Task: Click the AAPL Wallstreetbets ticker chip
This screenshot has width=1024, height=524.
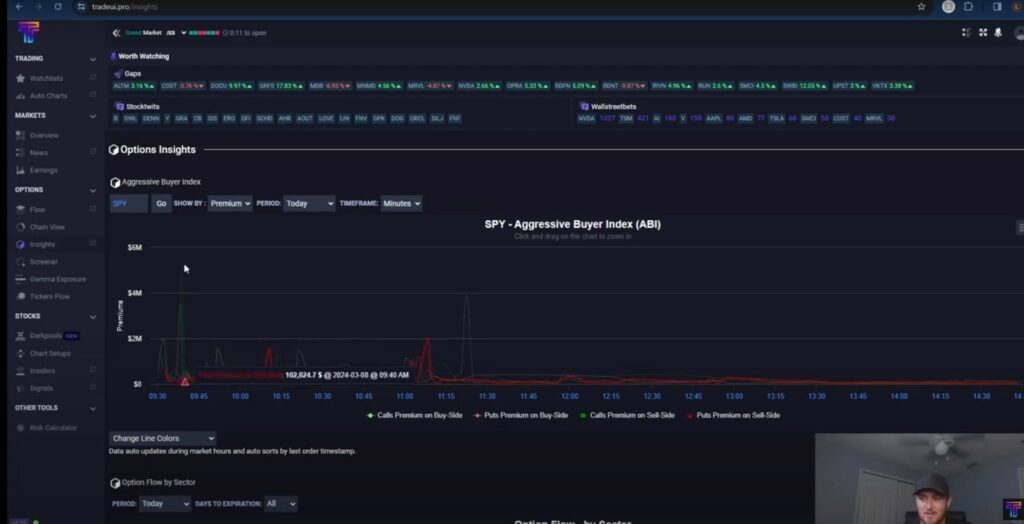Action: coord(714,118)
